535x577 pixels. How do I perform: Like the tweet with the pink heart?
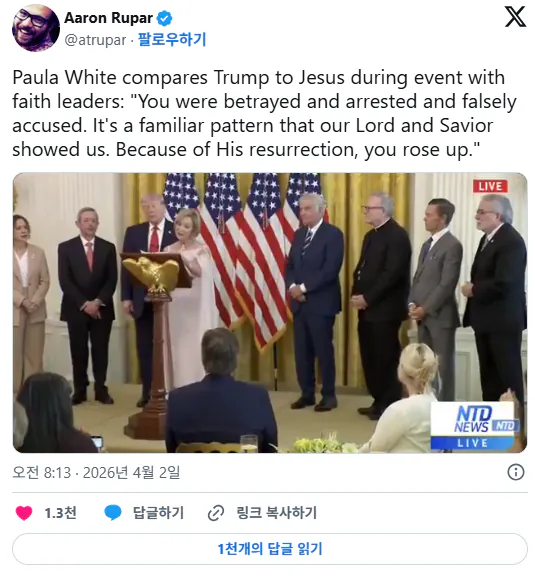24,513
